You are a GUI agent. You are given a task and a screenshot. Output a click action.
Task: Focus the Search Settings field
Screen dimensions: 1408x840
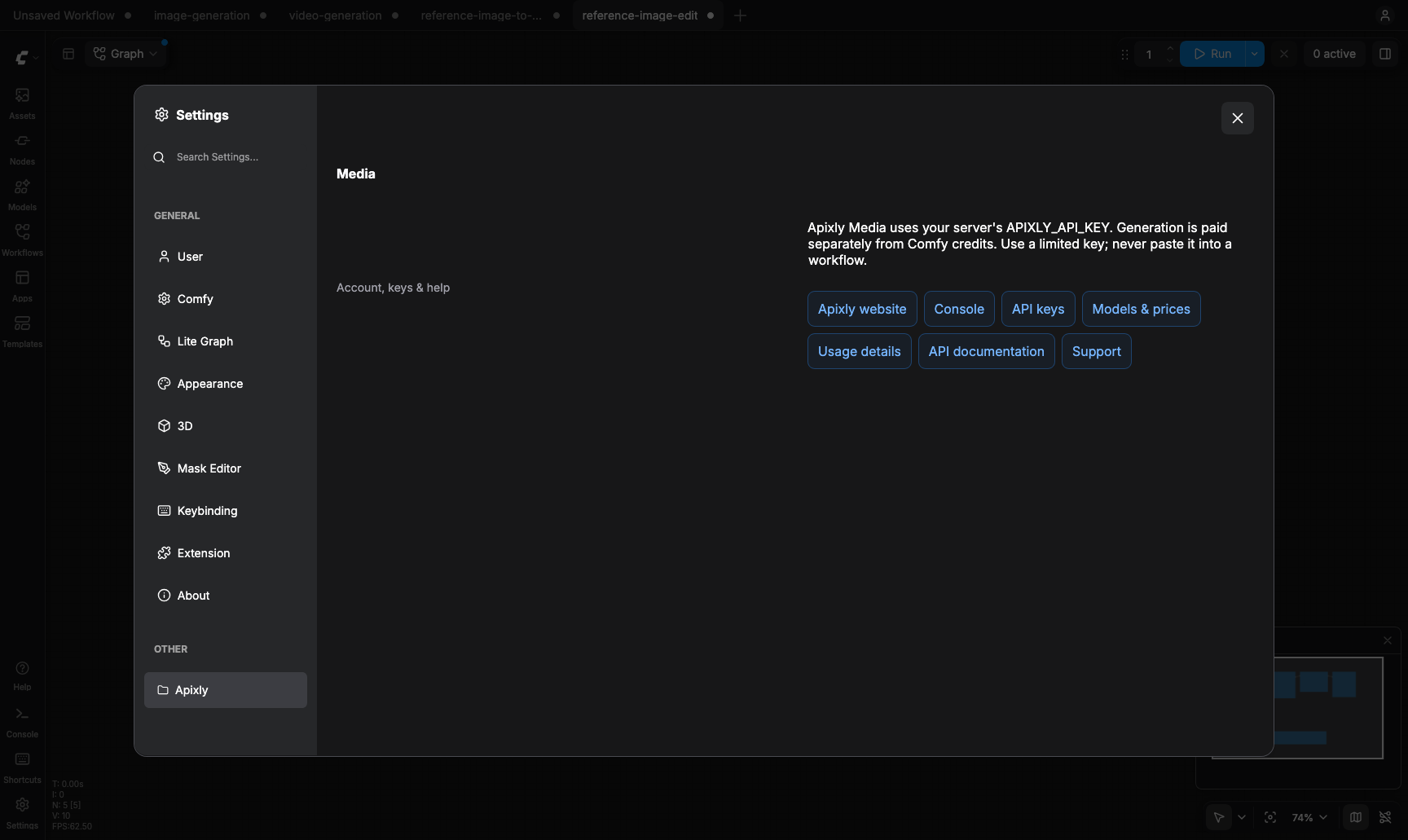(226, 157)
